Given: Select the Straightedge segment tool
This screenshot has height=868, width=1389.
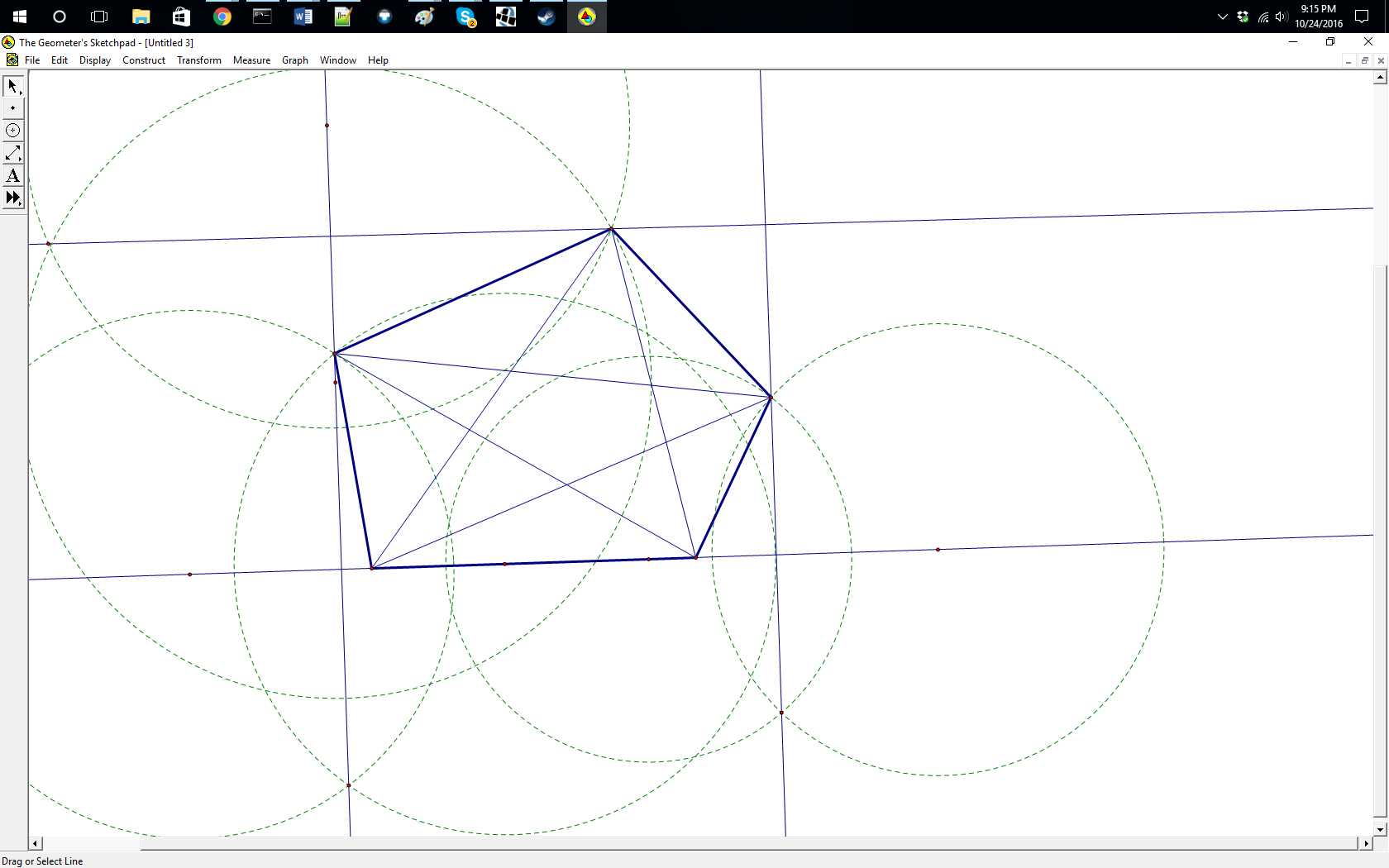Looking at the screenshot, I should tap(13, 153).
